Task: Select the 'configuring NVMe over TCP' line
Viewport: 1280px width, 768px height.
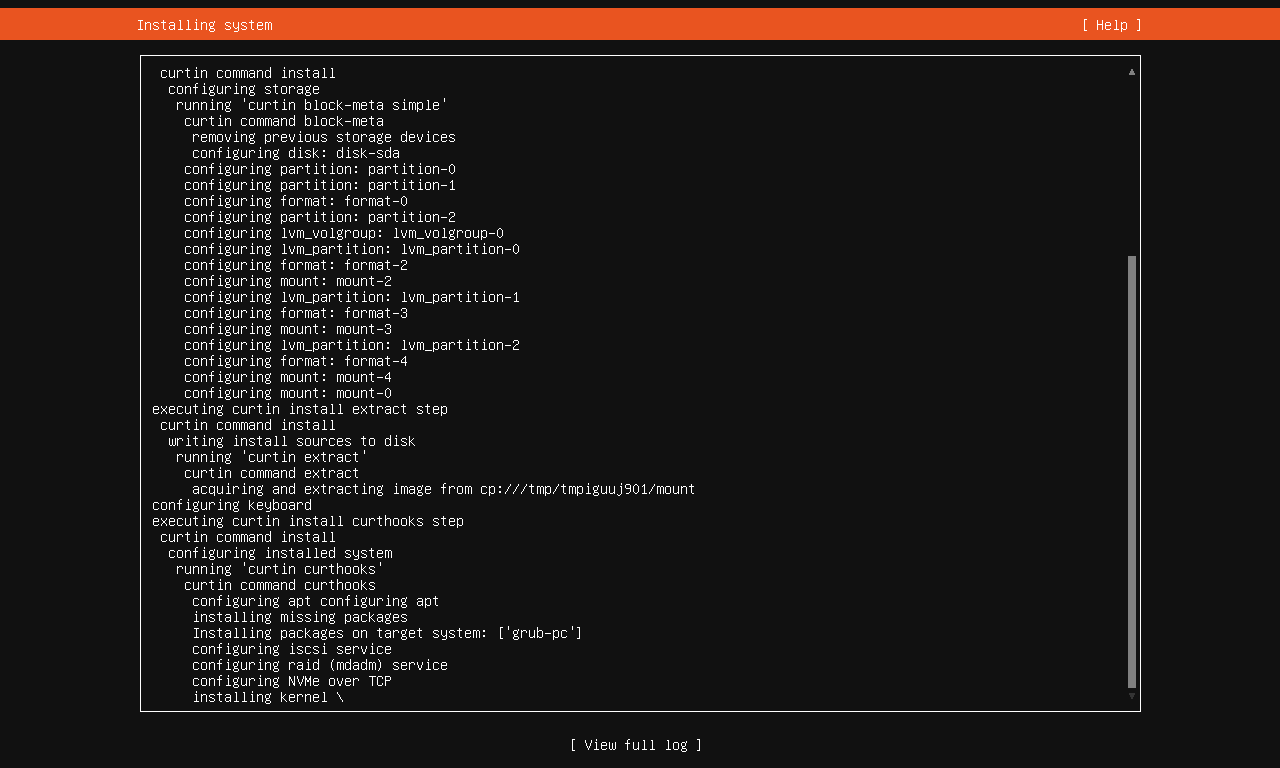Action: (291, 681)
